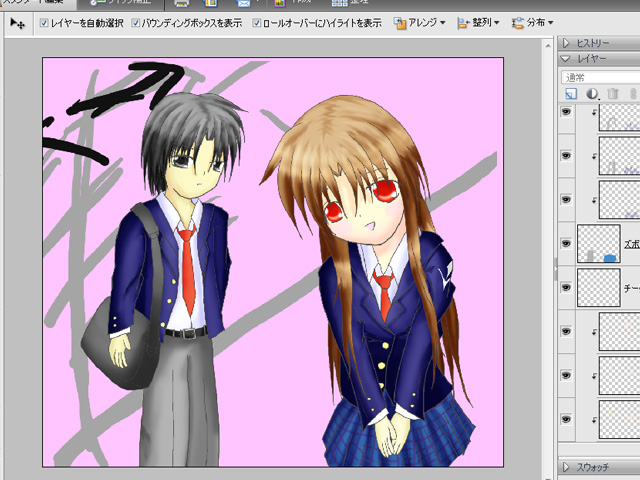The width and height of the screenshot is (640, 480).
Task: Toggle eye of bottommost visible layer row
Action: [x=566, y=419]
